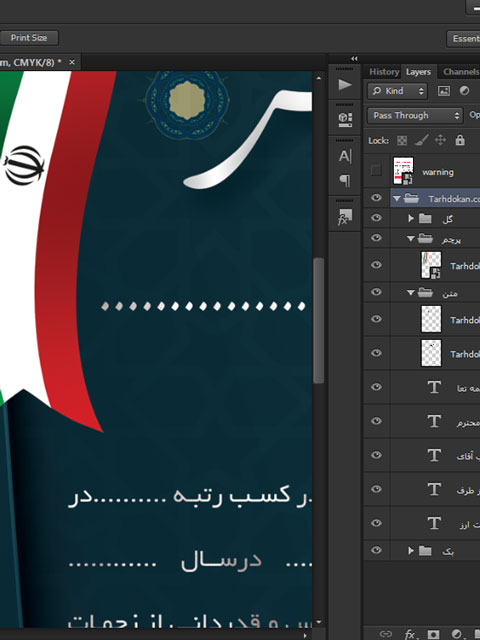Collapse the متن group triangle
The width and height of the screenshot is (480, 640).
(x=411, y=293)
